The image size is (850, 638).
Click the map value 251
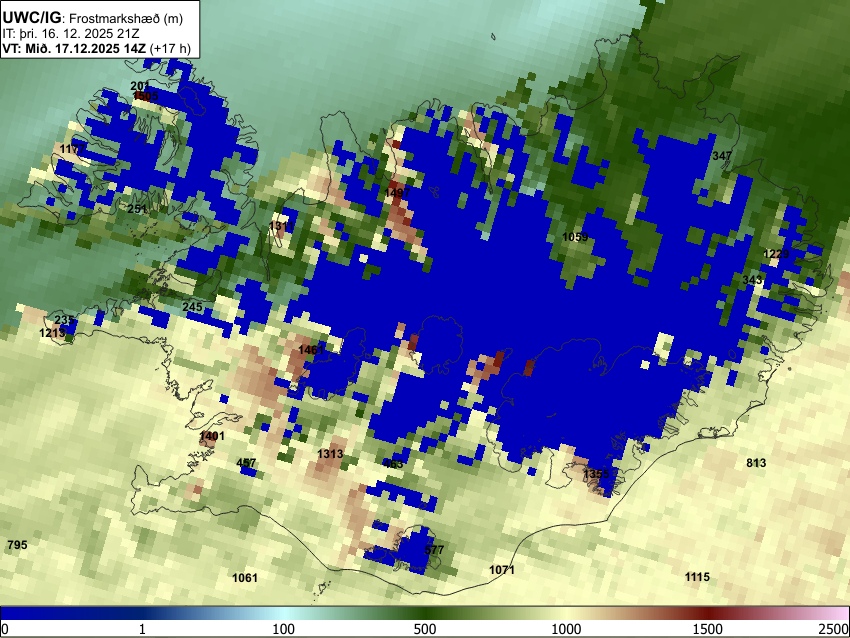tap(138, 209)
